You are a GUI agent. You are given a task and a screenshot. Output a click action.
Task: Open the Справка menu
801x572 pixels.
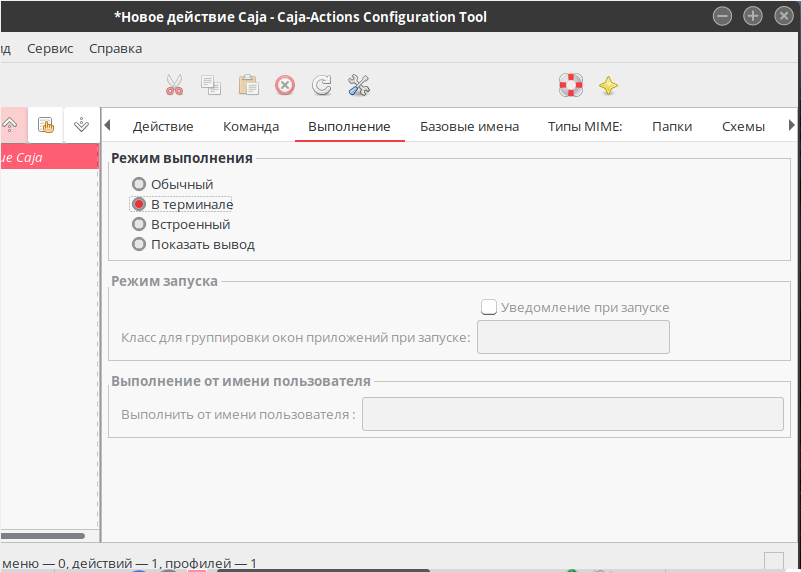pyautogui.click(x=115, y=49)
